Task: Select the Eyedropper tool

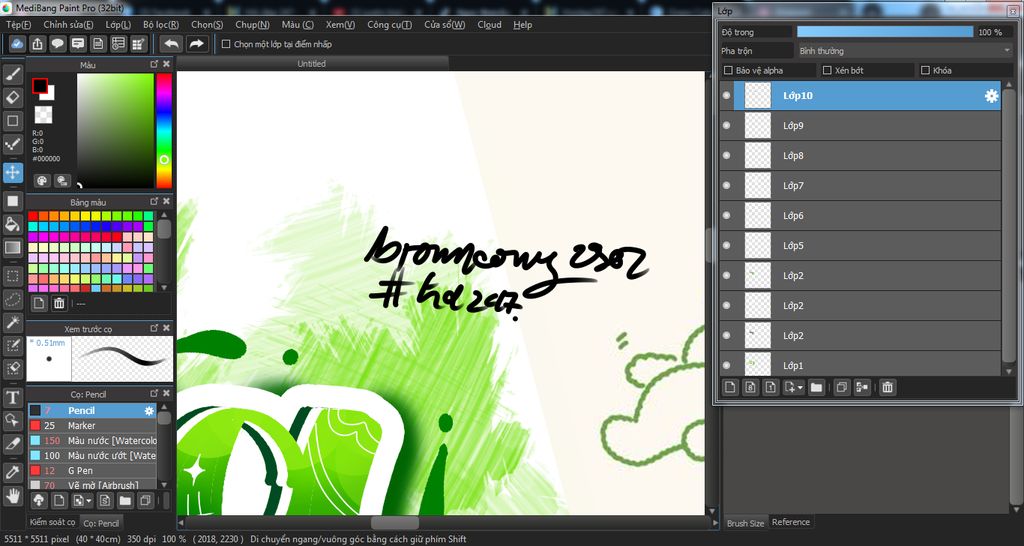Action: click(13, 472)
